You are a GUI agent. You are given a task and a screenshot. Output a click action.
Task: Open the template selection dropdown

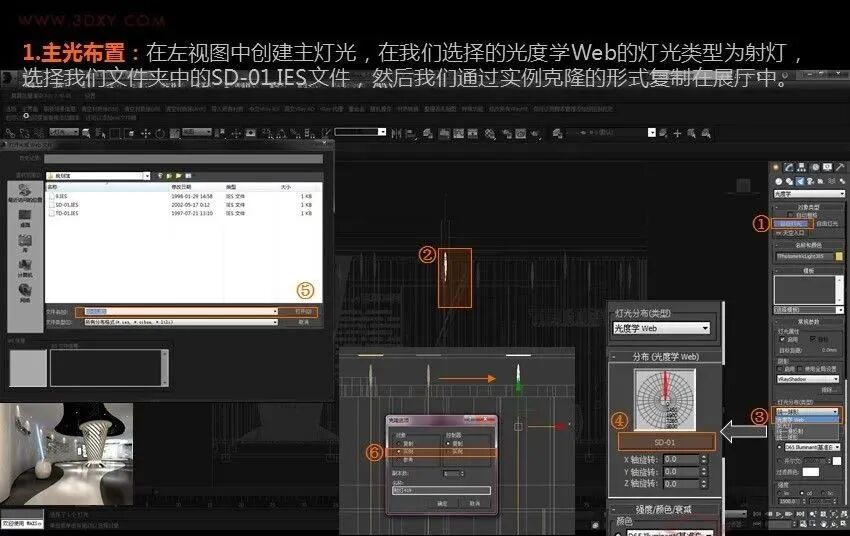[809, 309]
